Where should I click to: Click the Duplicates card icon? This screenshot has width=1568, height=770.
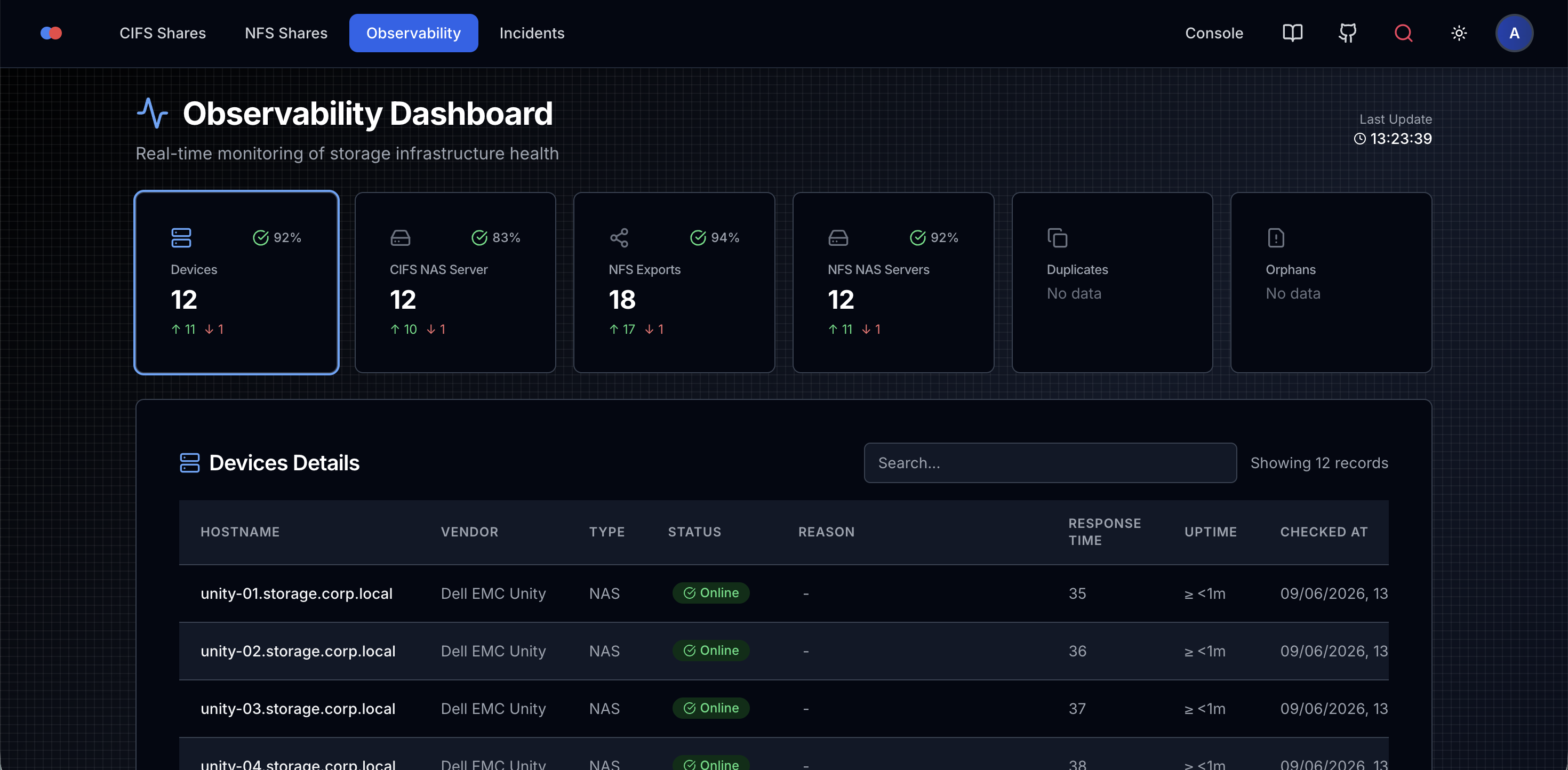pyautogui.click(x=1057, y=237)
